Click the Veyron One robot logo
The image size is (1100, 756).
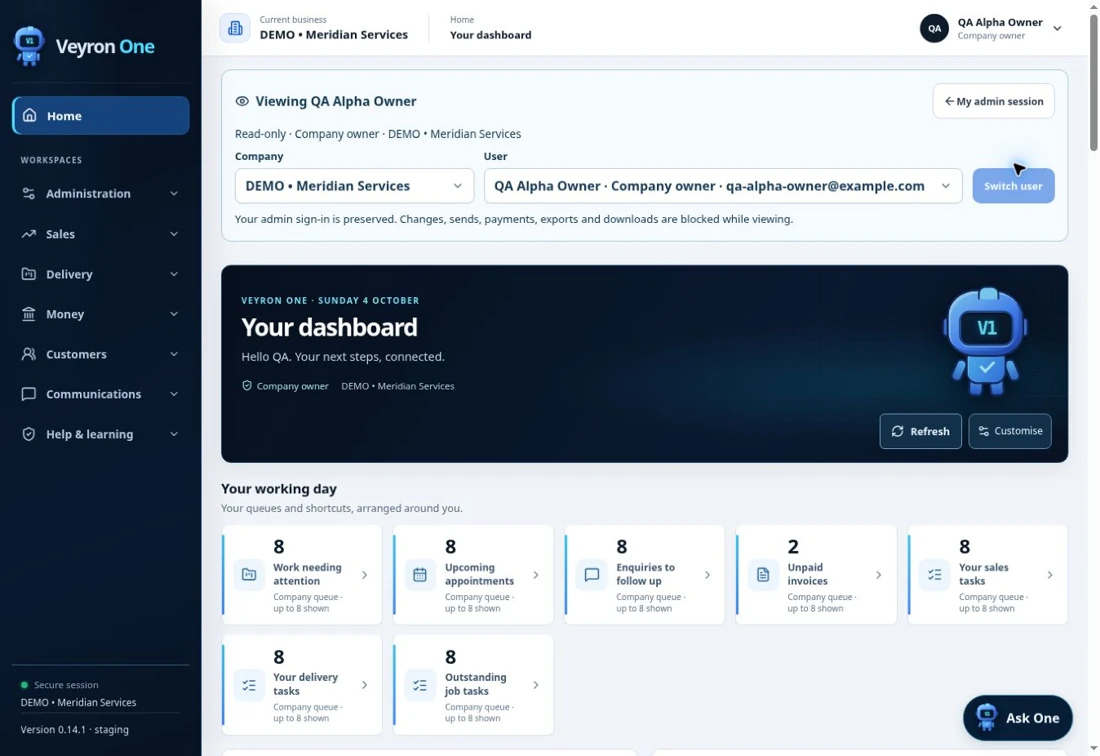pos(29,46)
